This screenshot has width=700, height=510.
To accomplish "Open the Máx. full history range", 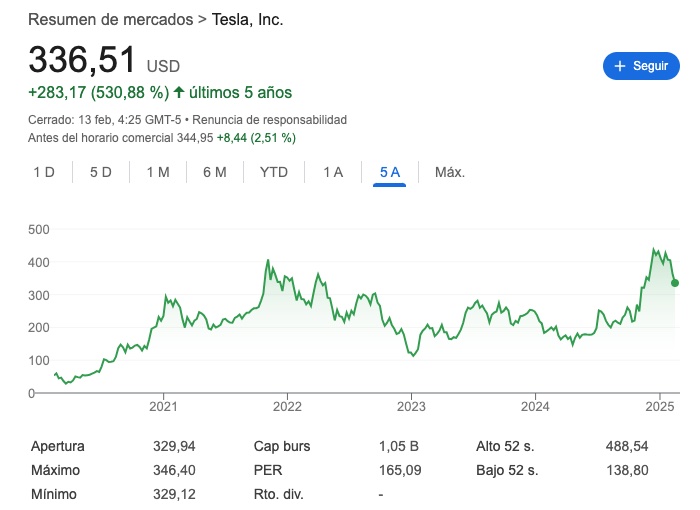I will 450,172.
